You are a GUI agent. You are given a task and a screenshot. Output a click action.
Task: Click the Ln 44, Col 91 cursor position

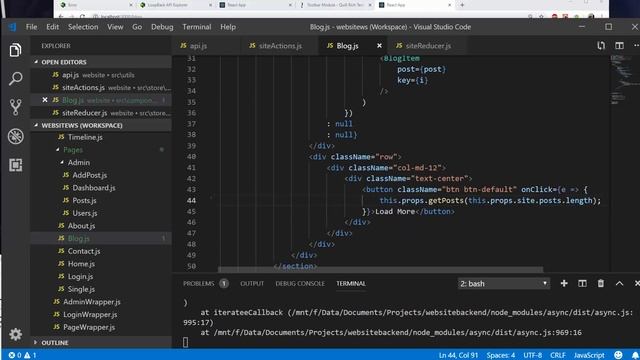click(458, 355)
